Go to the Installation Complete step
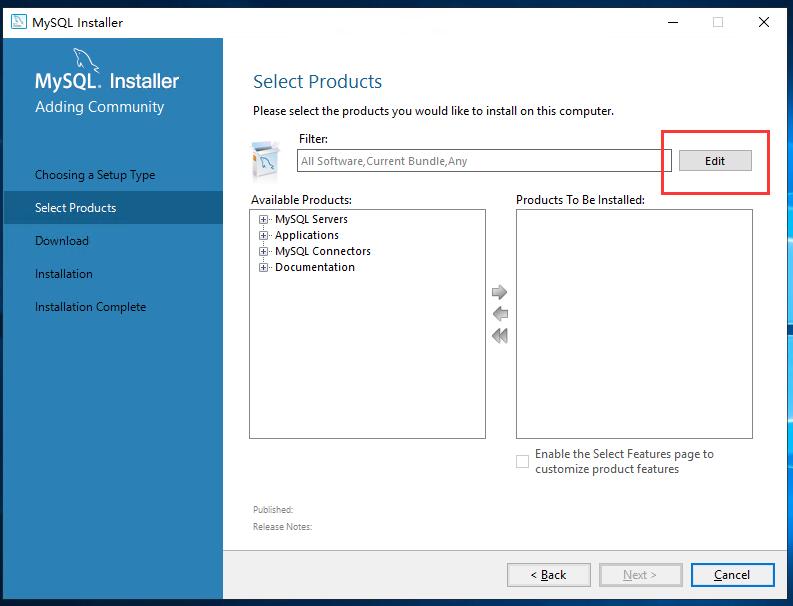The width and height of the screenshot is (793, 606). pyautogui.click(x=91, y=307)
